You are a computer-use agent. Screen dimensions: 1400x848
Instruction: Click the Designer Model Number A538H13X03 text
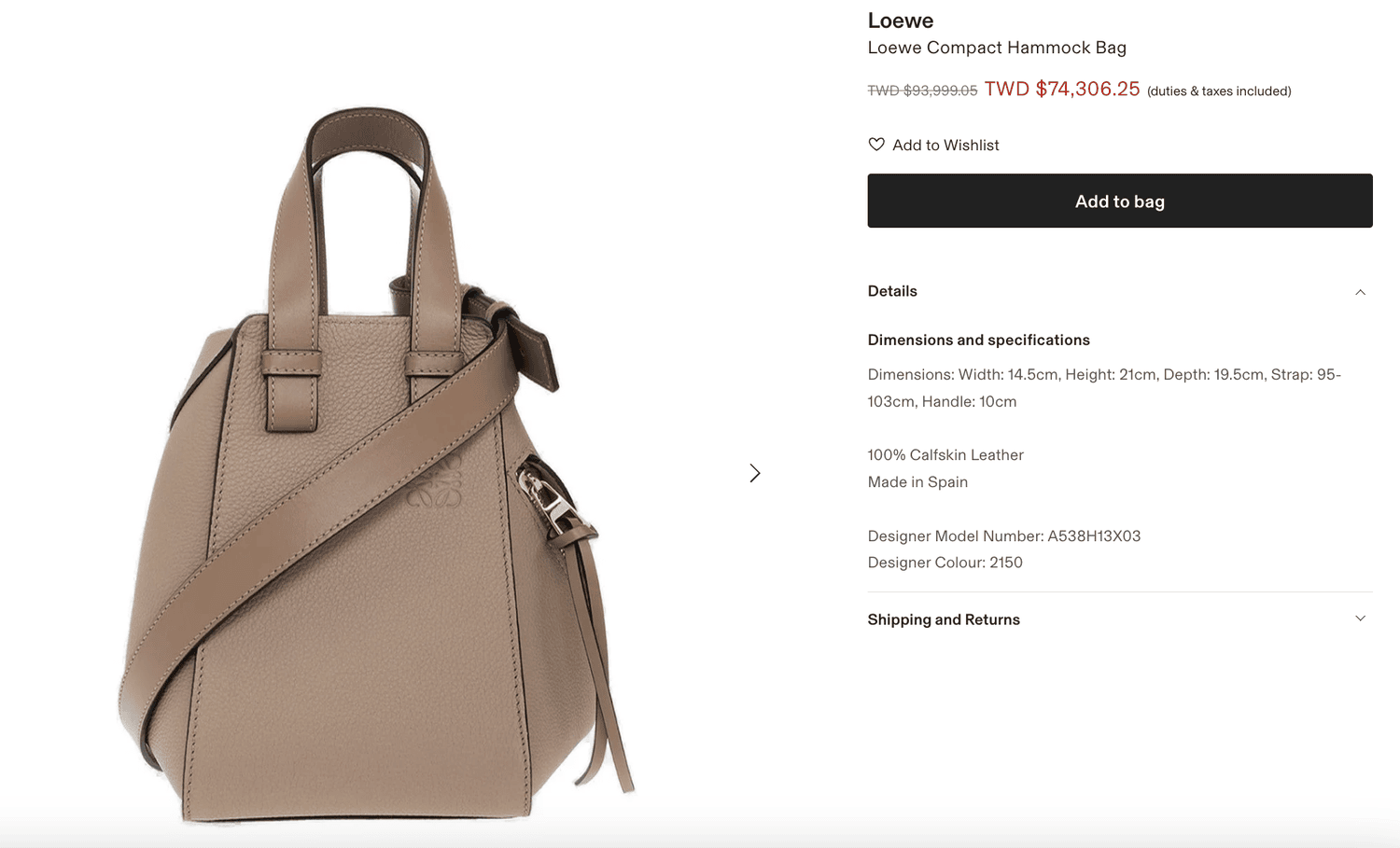pos(1004,536)
